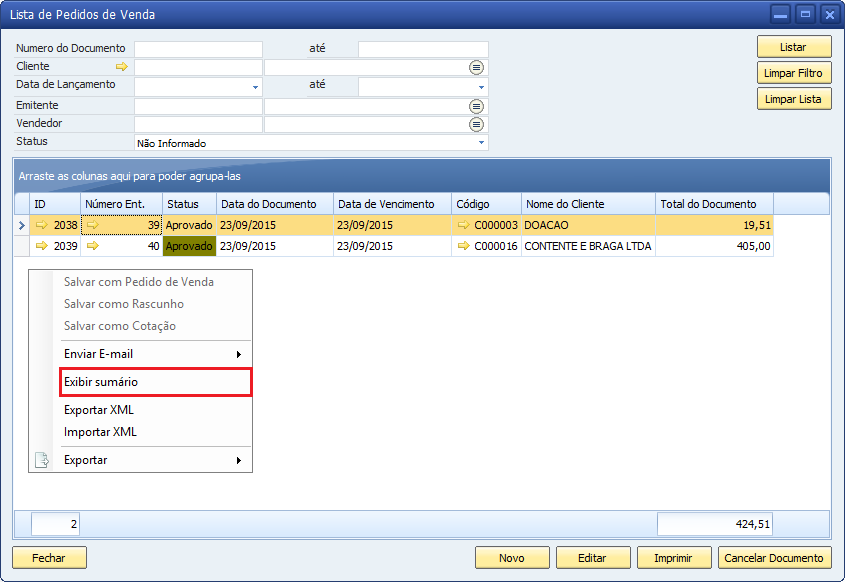The height and width of the screenshot is (582, 845).
Task: Select row indicator arrow of row 2038
Action: click(x=22, y=225)
